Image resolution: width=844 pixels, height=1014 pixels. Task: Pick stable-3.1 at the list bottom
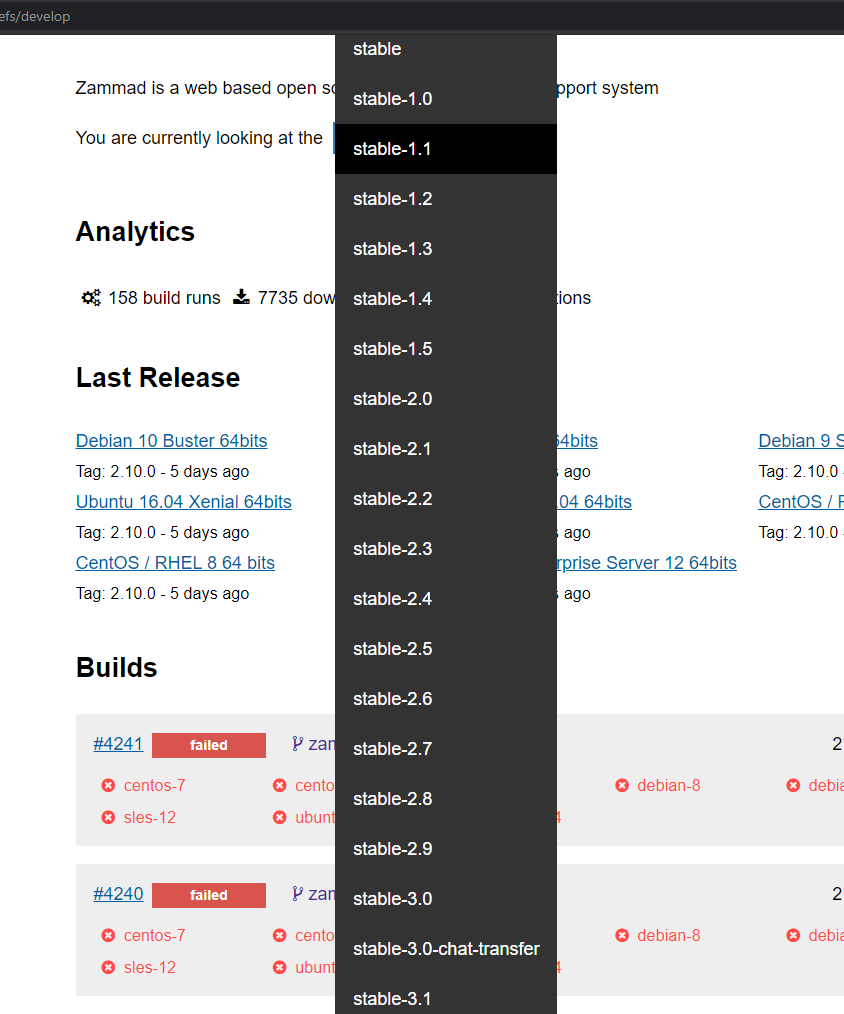(446, 996)
